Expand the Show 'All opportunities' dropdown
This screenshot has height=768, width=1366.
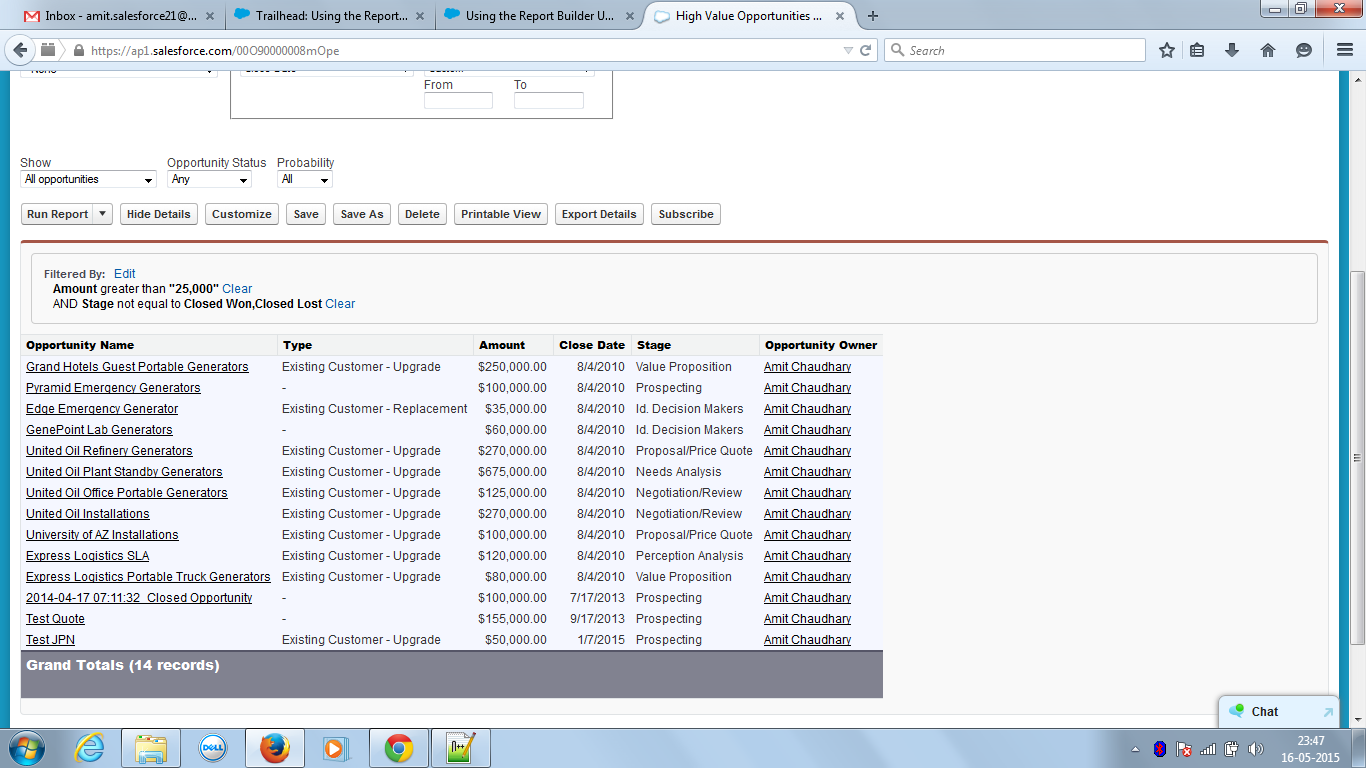[x=88, y=180]
